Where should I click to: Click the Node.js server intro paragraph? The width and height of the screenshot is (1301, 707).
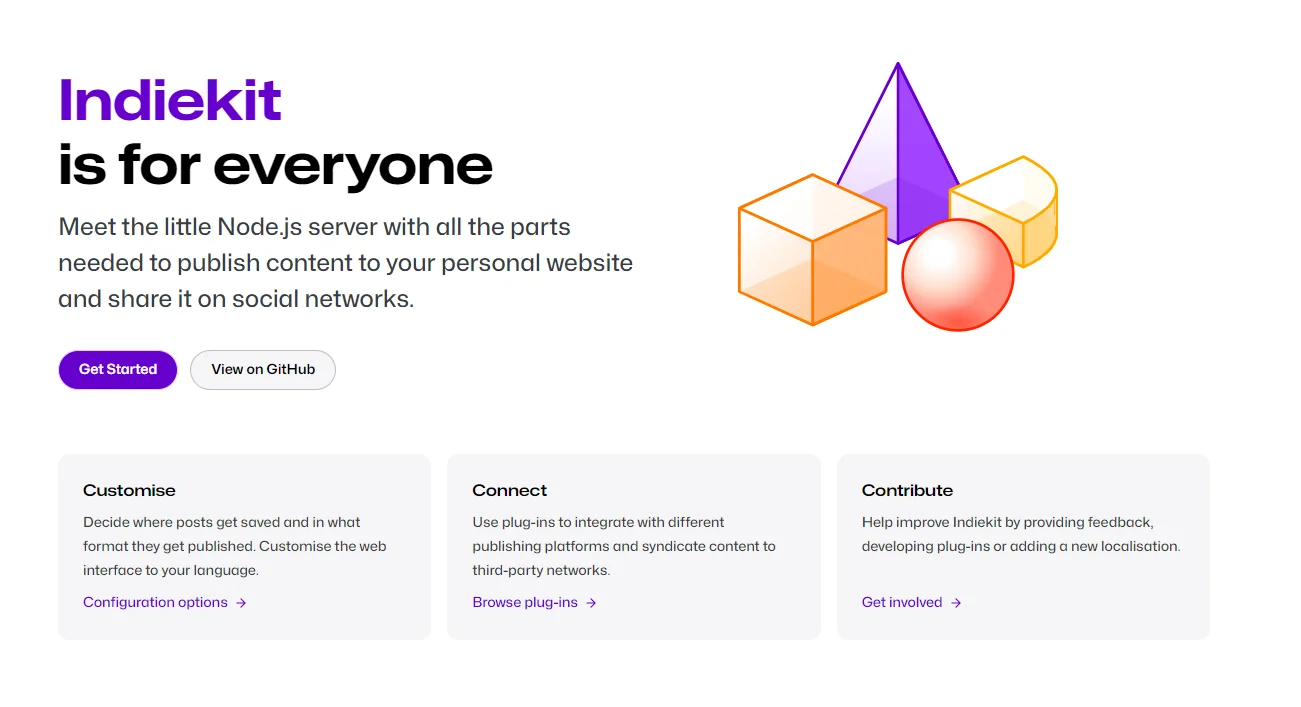345,263
